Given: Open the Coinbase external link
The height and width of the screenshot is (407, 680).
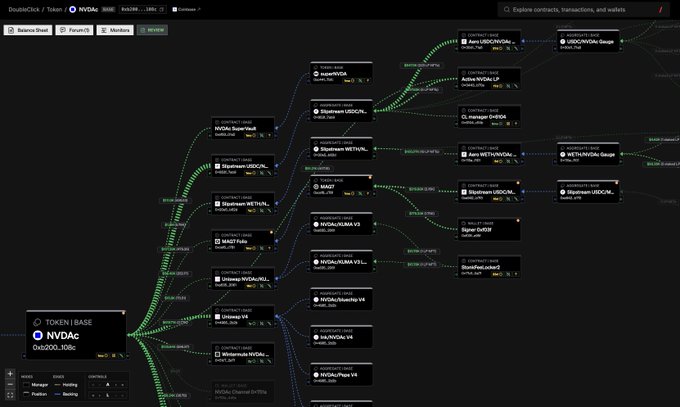Looking at the screenshot, I should (186, 9).
